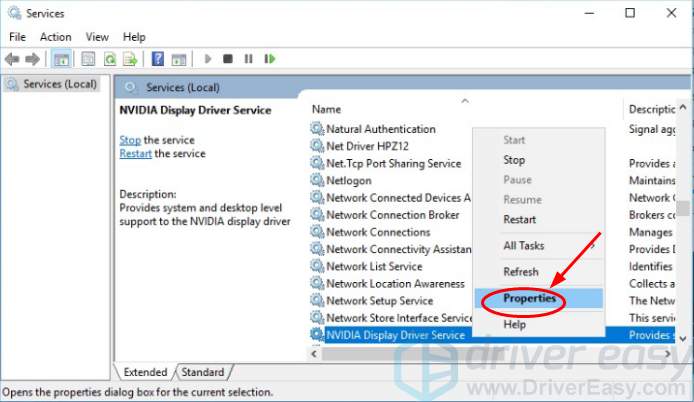Click the horizontal scrollbar right arrow

pos(668,353)
